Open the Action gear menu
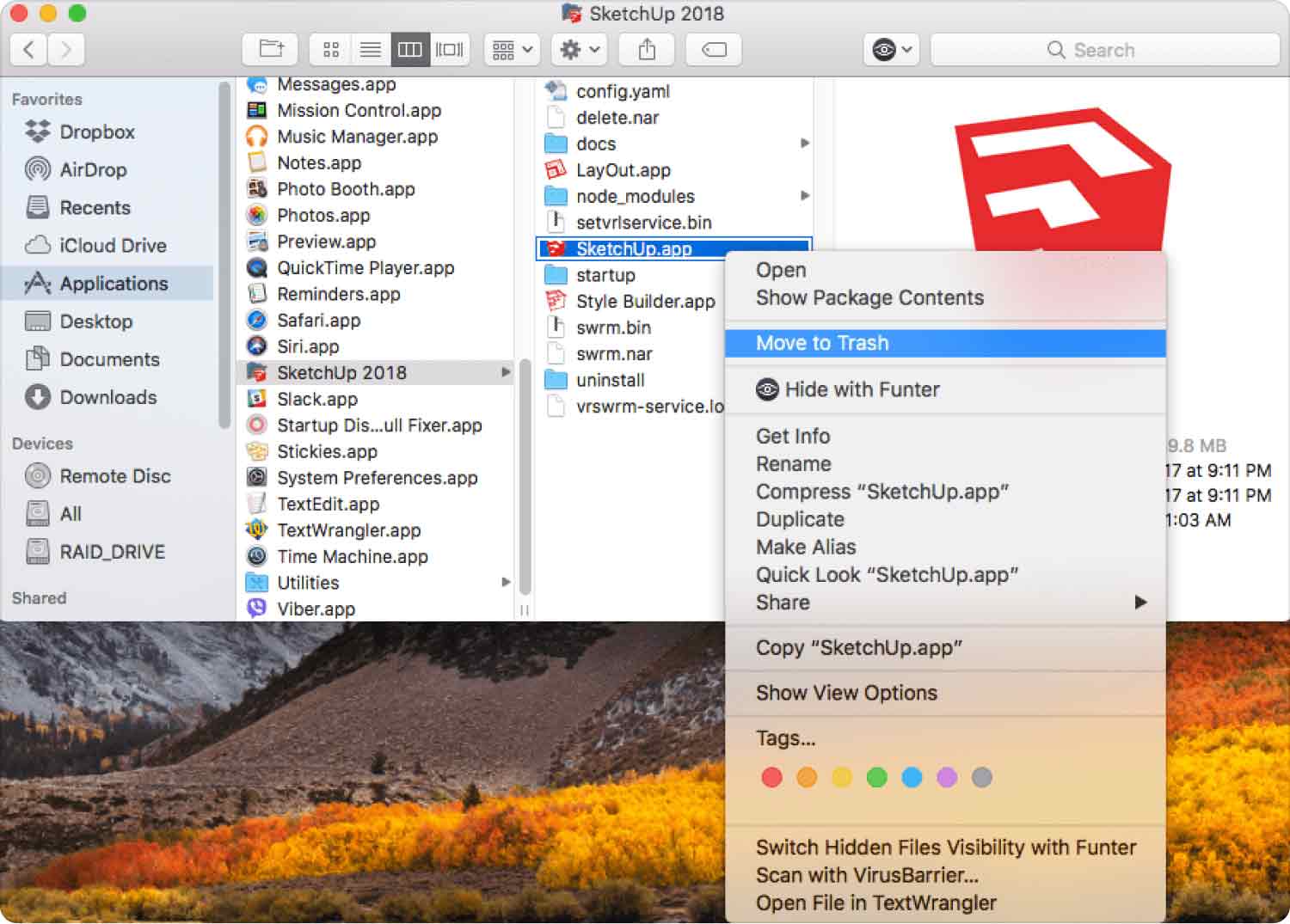 579,50
